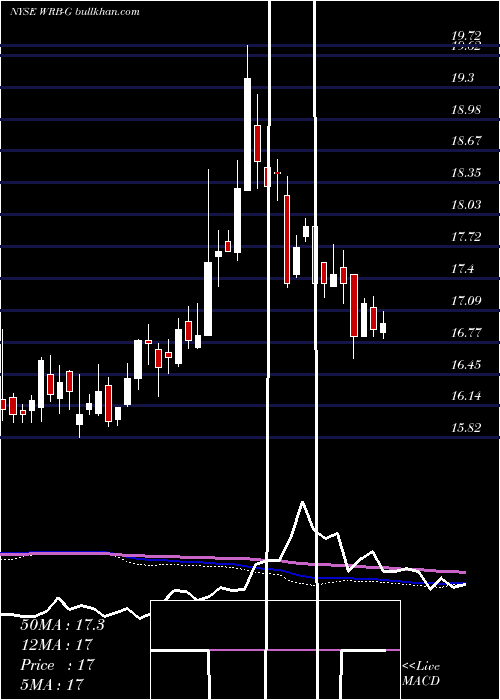This screenshot has height=700, width=500.
Task: Click the 16.14 price axis label
Action: [466, 396]
